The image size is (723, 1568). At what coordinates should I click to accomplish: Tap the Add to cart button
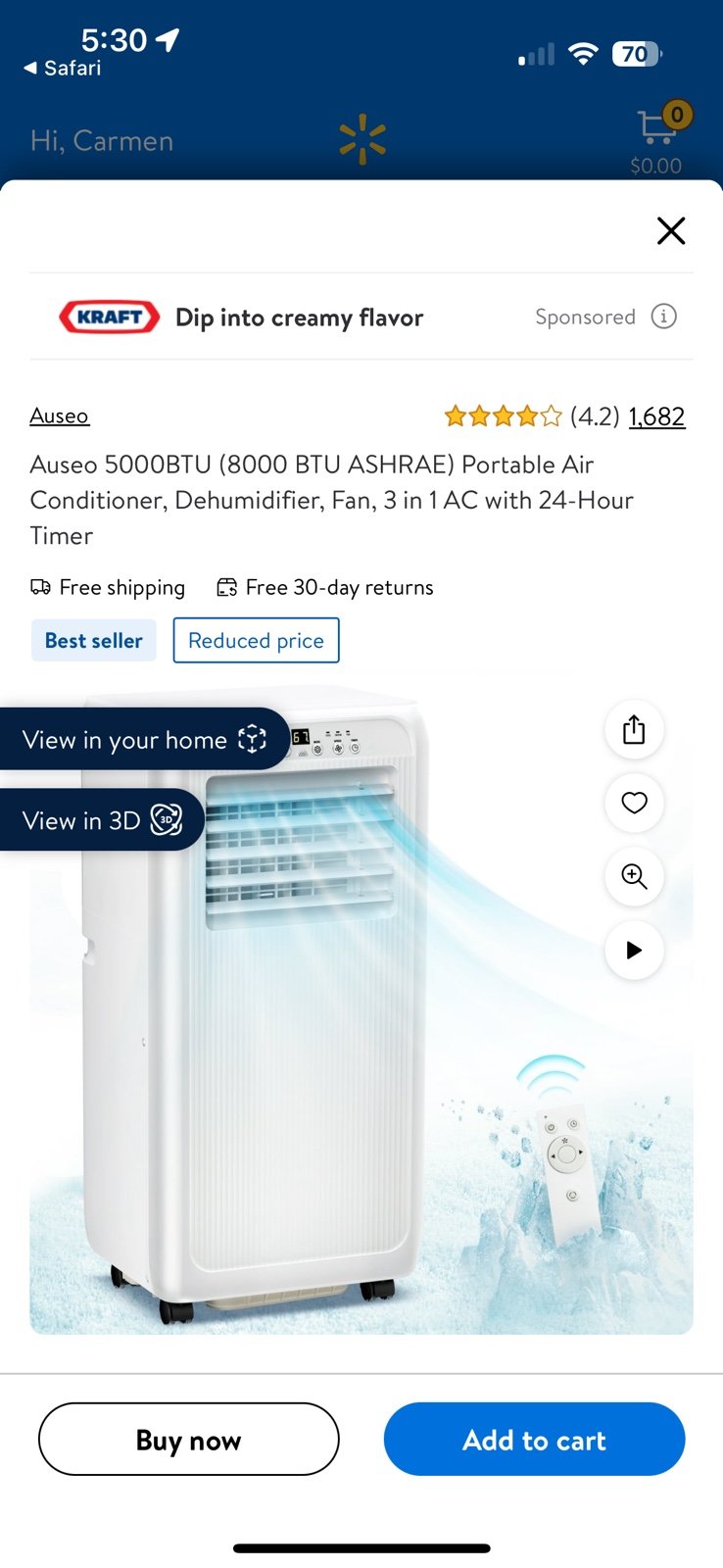pyautogui.click(x=534, y=1439)
